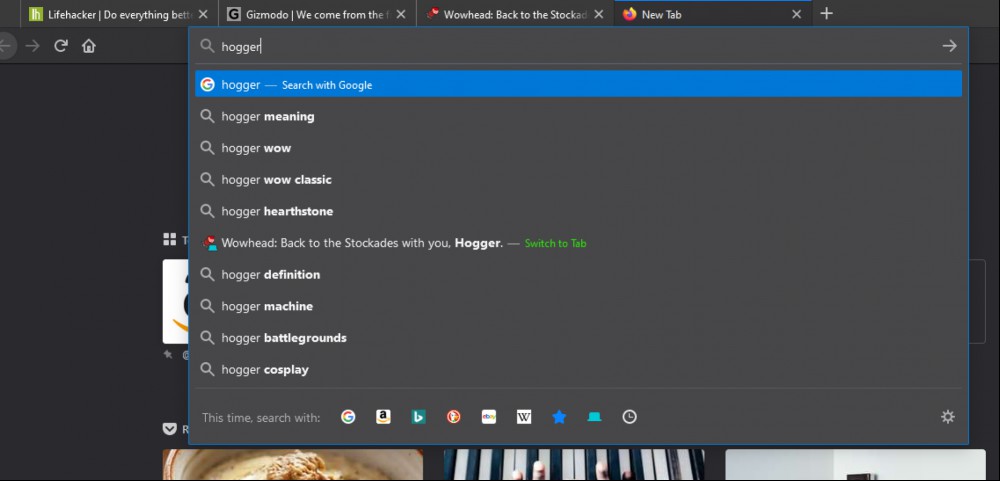Close the Lifehacker tab
The image size is (1000, 481).
coord(203,14)
